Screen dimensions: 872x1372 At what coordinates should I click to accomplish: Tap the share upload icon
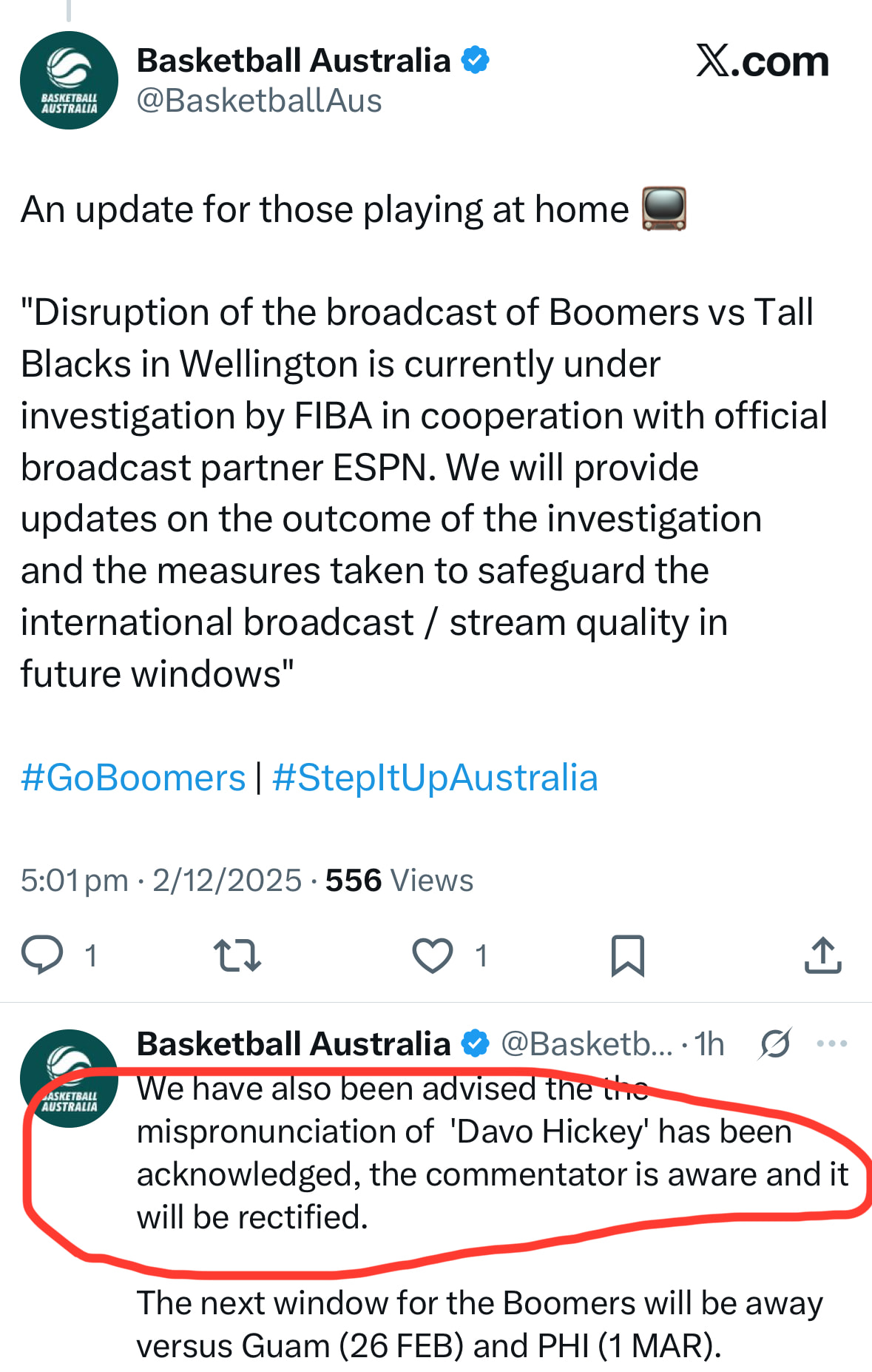pyautogui.click(x=822, y=955)
